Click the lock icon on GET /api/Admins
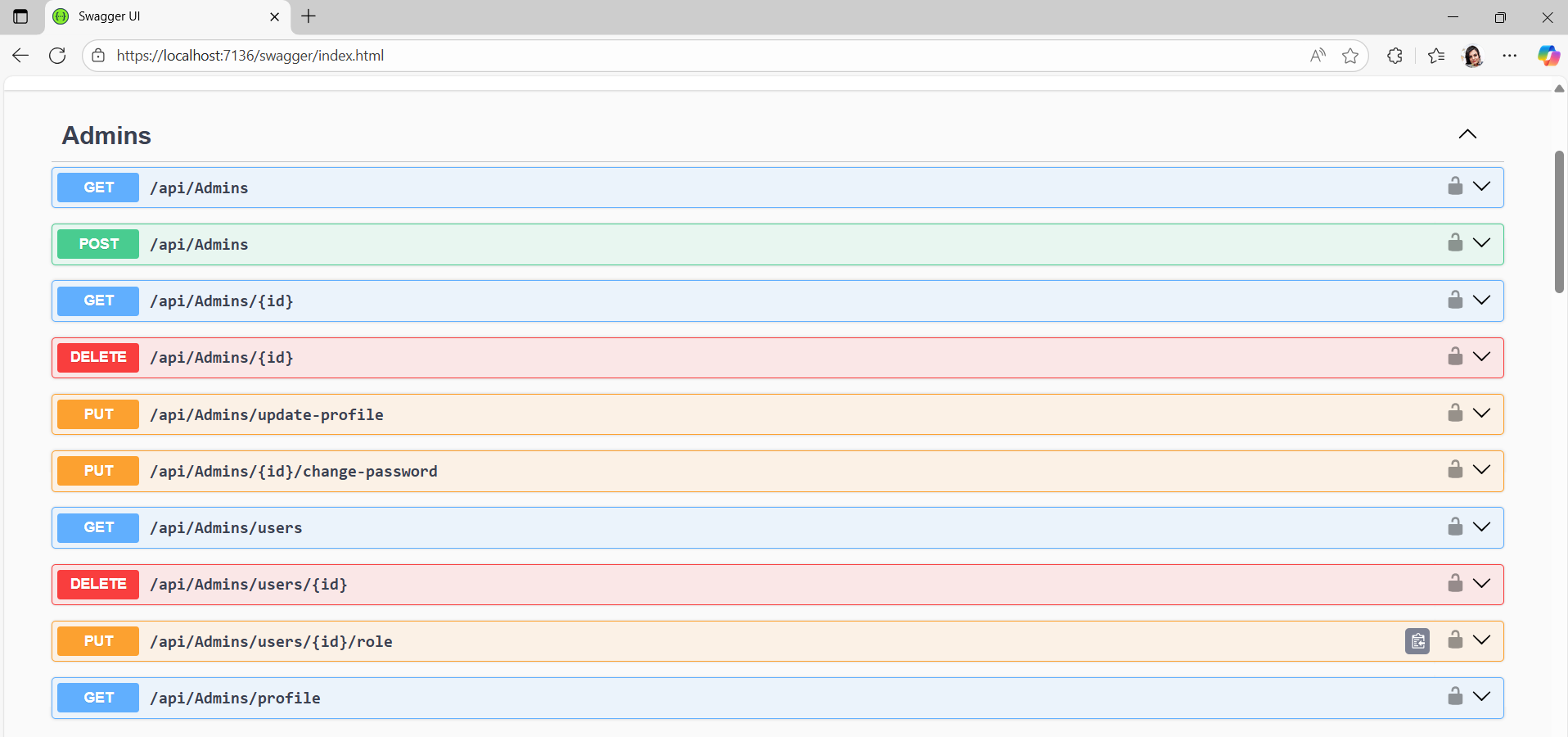 click(1454, 187)
